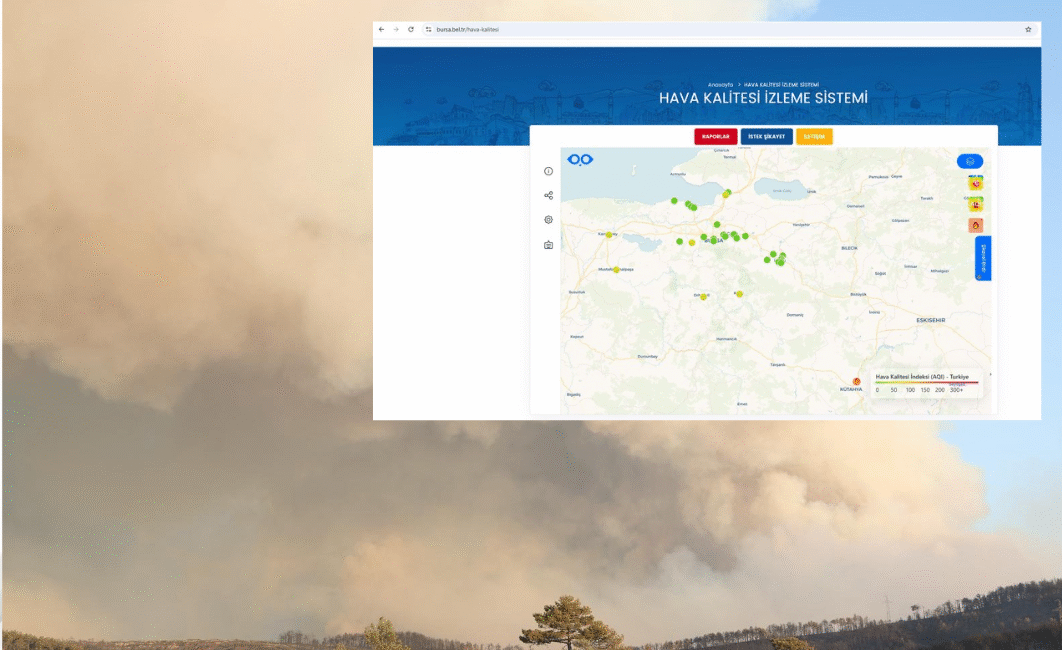Select the second yellow map layer thumbnail
Image resolution: width=1062 pixels, height=650 pixels.
click(x=975, y=204)
